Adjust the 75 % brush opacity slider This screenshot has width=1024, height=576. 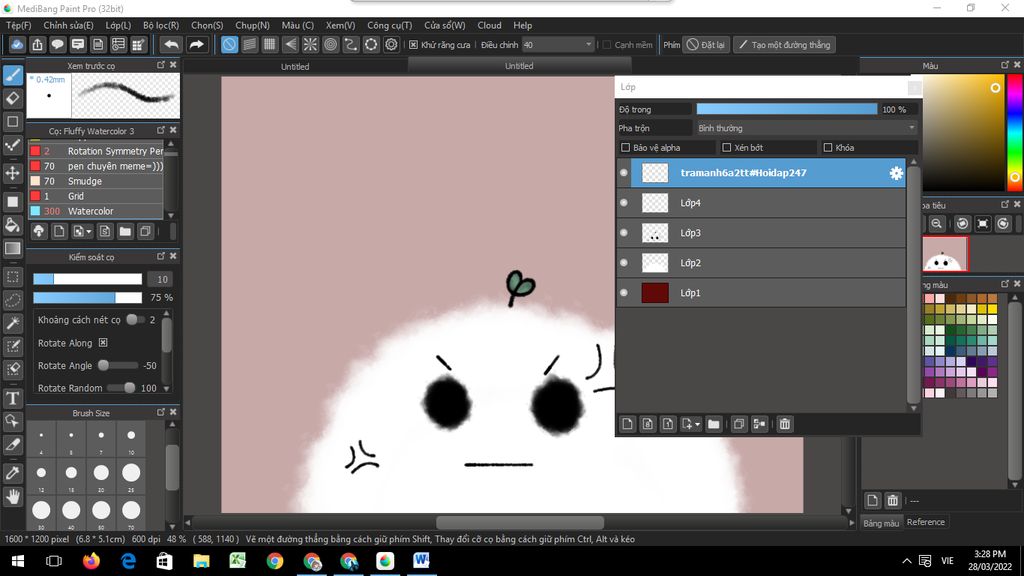(88, 297)
